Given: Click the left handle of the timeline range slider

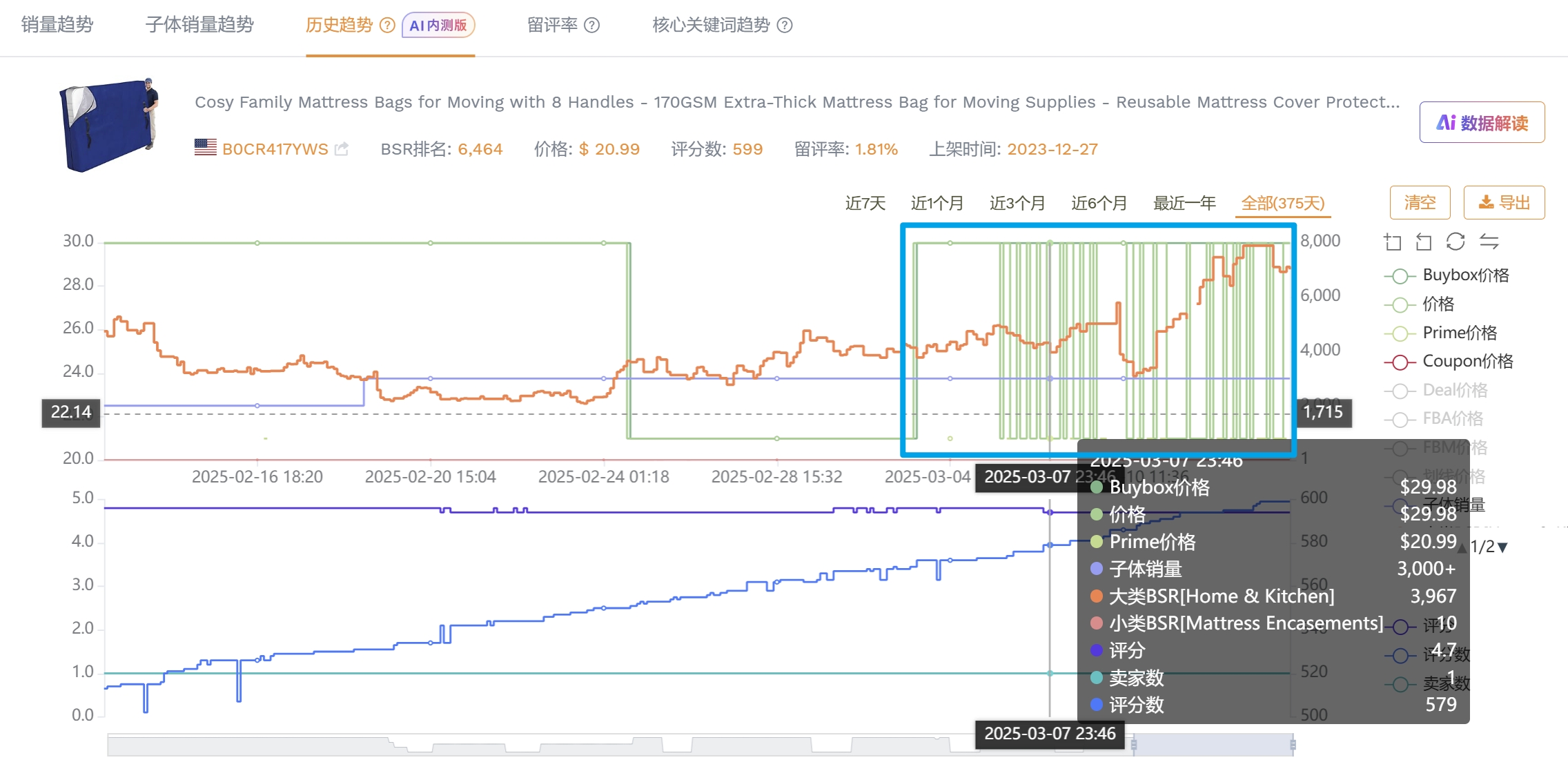Looking at the screenshot, I should tap(1133, 745).
